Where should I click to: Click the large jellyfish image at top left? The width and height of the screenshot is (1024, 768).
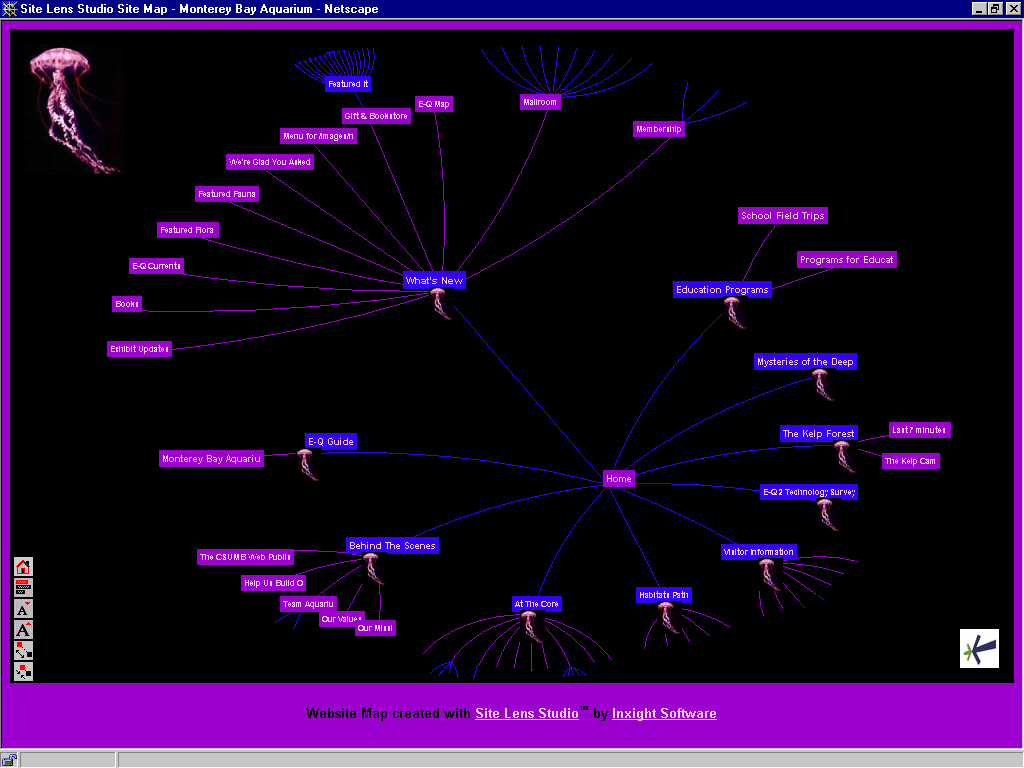tap(75, 110)
